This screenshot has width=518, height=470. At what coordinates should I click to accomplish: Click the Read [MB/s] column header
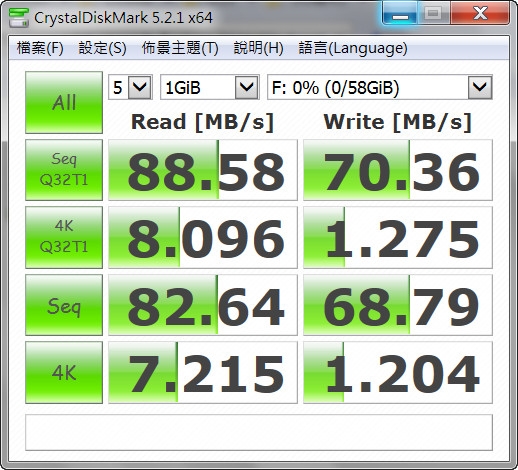(203, 122)
